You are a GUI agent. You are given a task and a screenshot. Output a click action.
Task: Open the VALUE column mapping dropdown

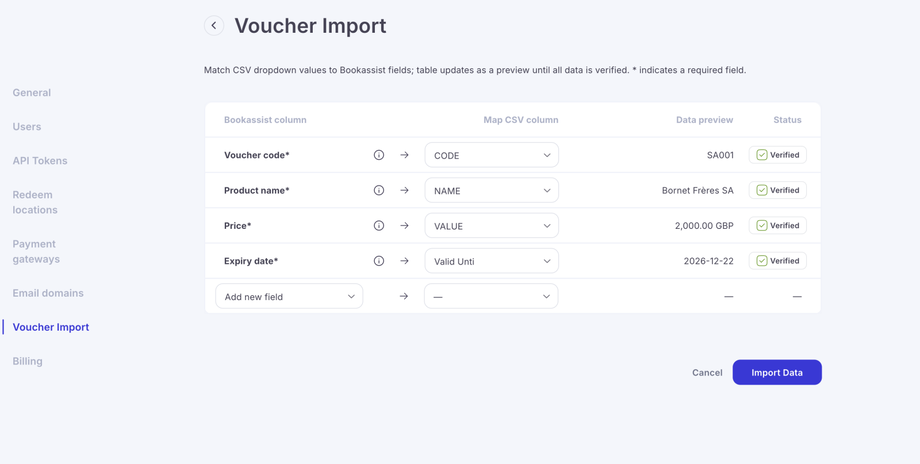tap(491, 226)
